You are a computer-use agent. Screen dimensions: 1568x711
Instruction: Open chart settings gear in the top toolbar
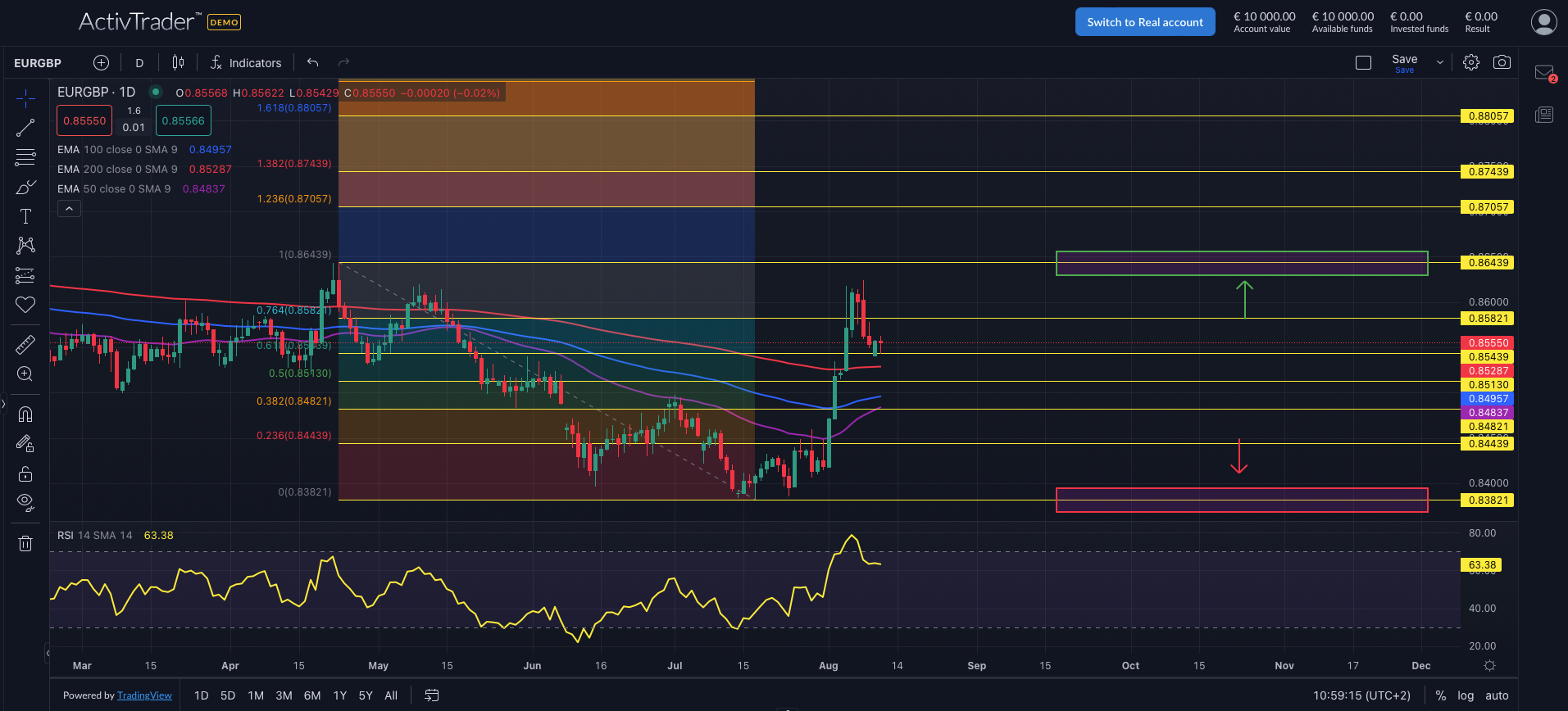[1471, 62]
